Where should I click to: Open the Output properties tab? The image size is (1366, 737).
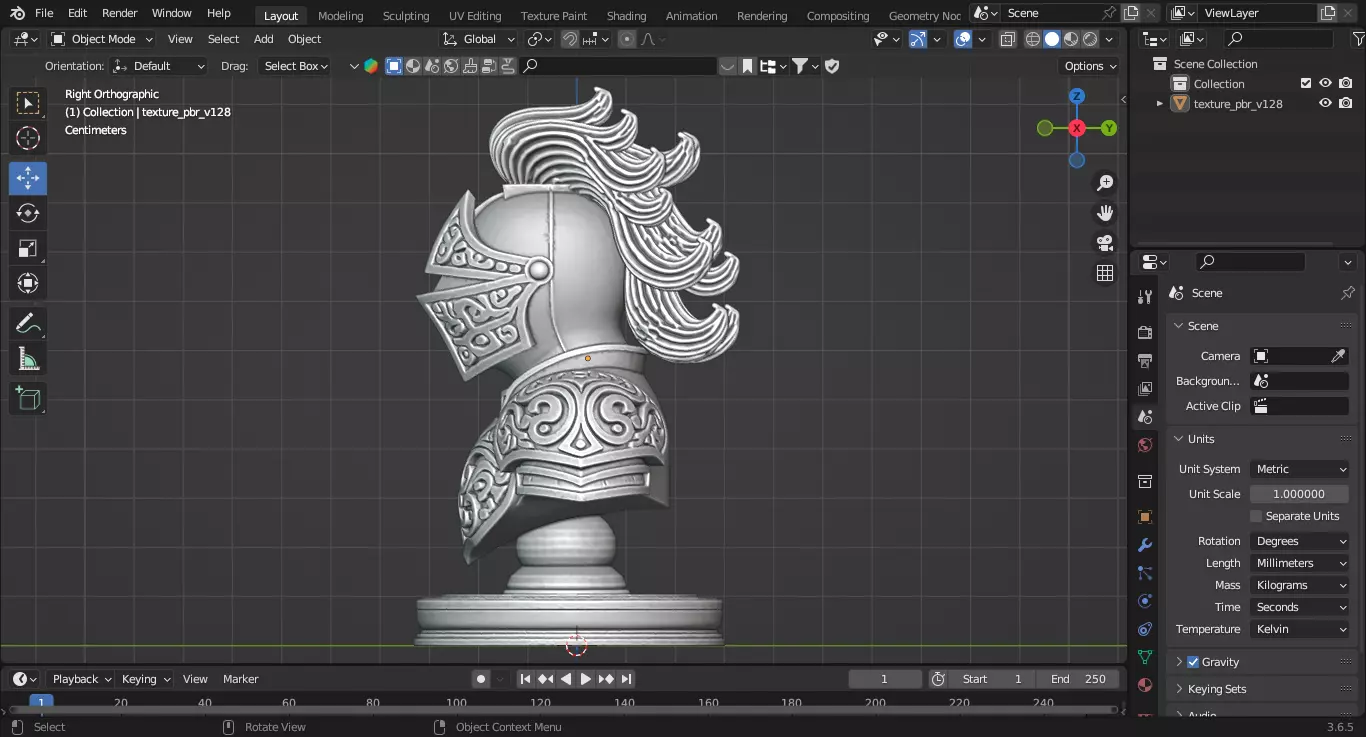pyautogui.click(x=1145, y=360)
